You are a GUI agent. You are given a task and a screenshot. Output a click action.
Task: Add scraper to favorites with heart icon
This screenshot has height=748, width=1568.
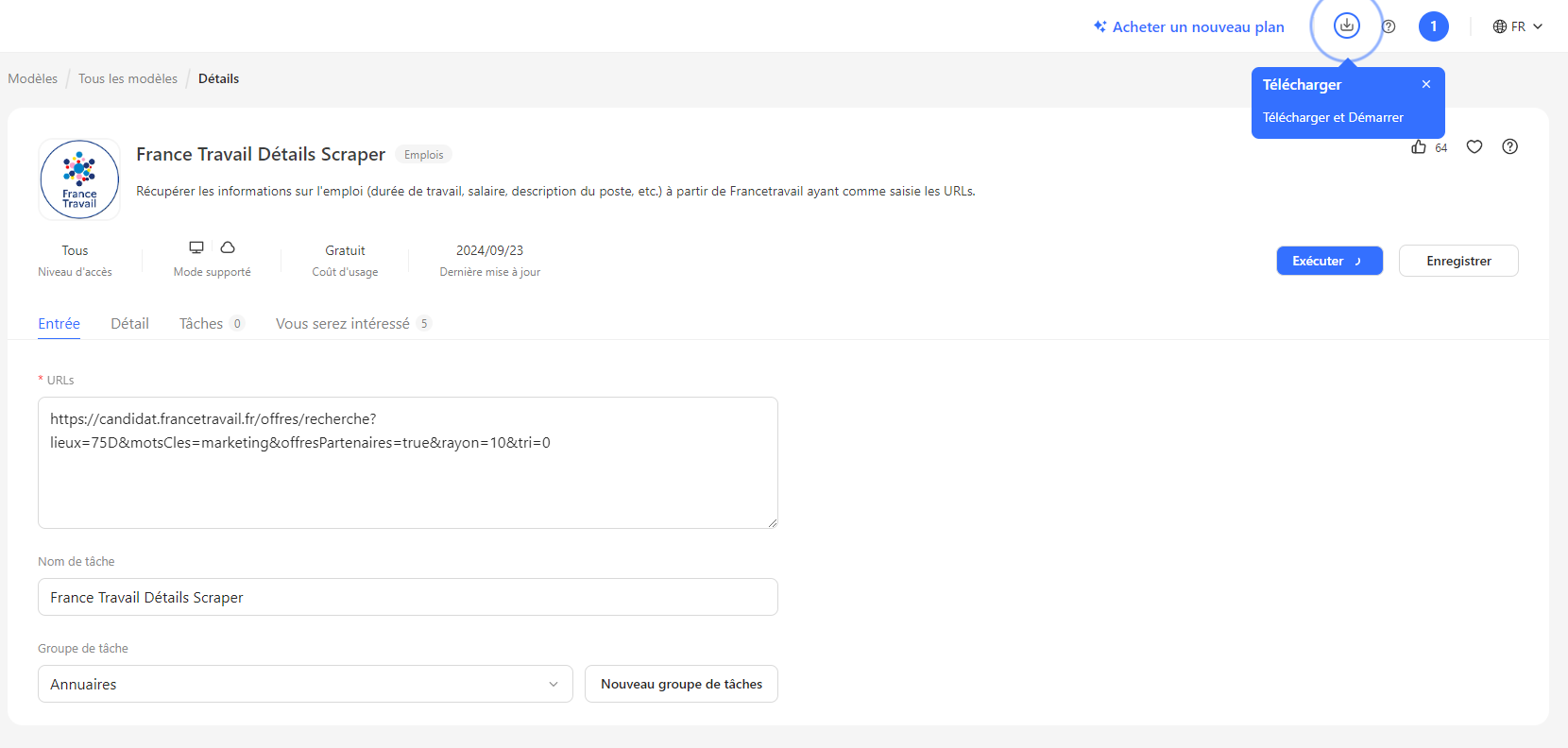tap(1474, 146)
